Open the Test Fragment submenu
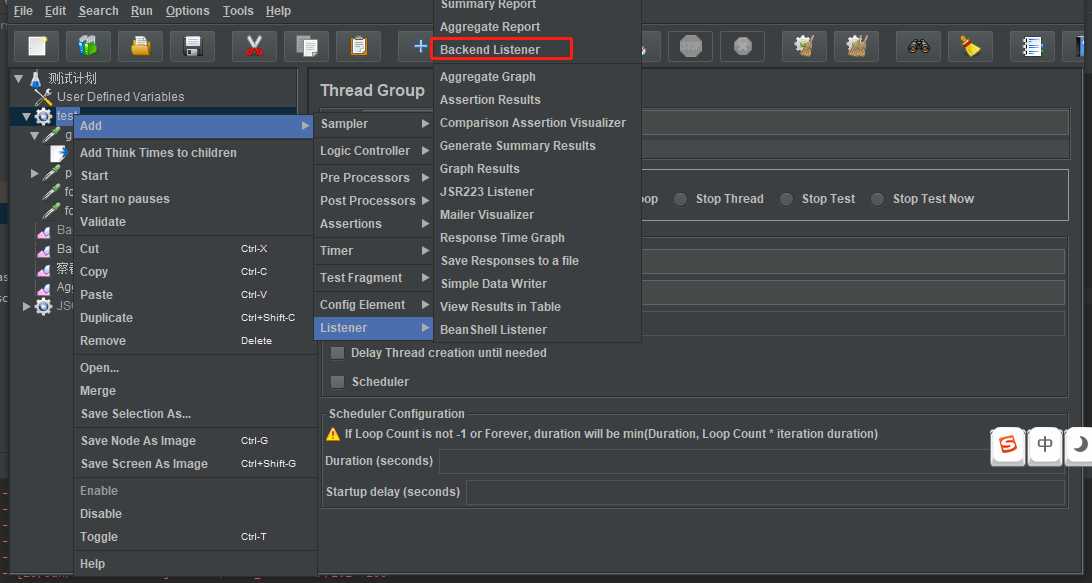Image resolution: width=1092 pixels, height=583 pixels. pyautogui.click(x=373, y=278)
